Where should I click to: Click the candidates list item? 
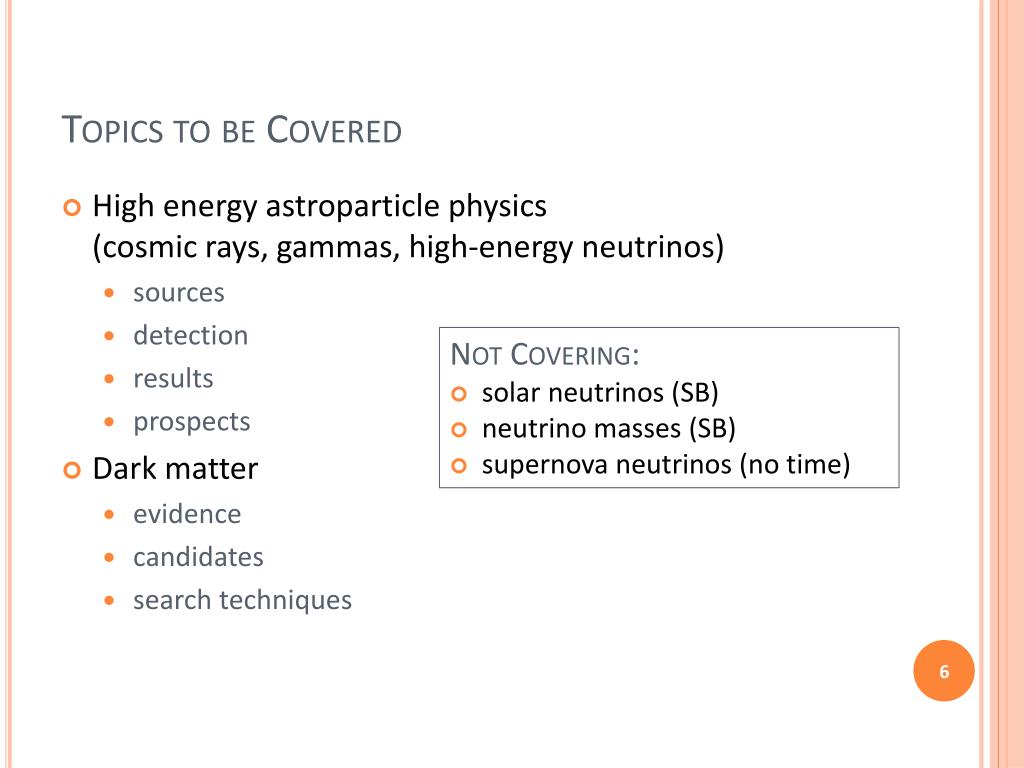tap(199, 557)
